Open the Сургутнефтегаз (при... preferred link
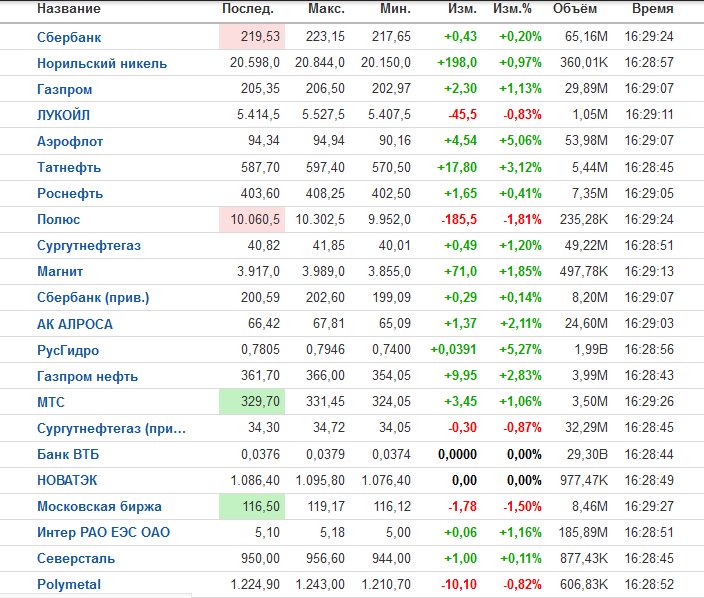The width and height of the screenshot is (704, 598). pyautogui.click(x=111, y=428)
